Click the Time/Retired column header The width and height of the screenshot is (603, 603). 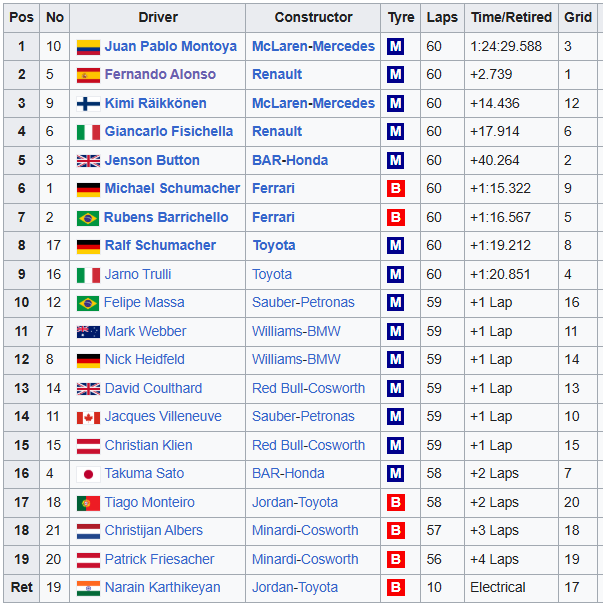511,17
